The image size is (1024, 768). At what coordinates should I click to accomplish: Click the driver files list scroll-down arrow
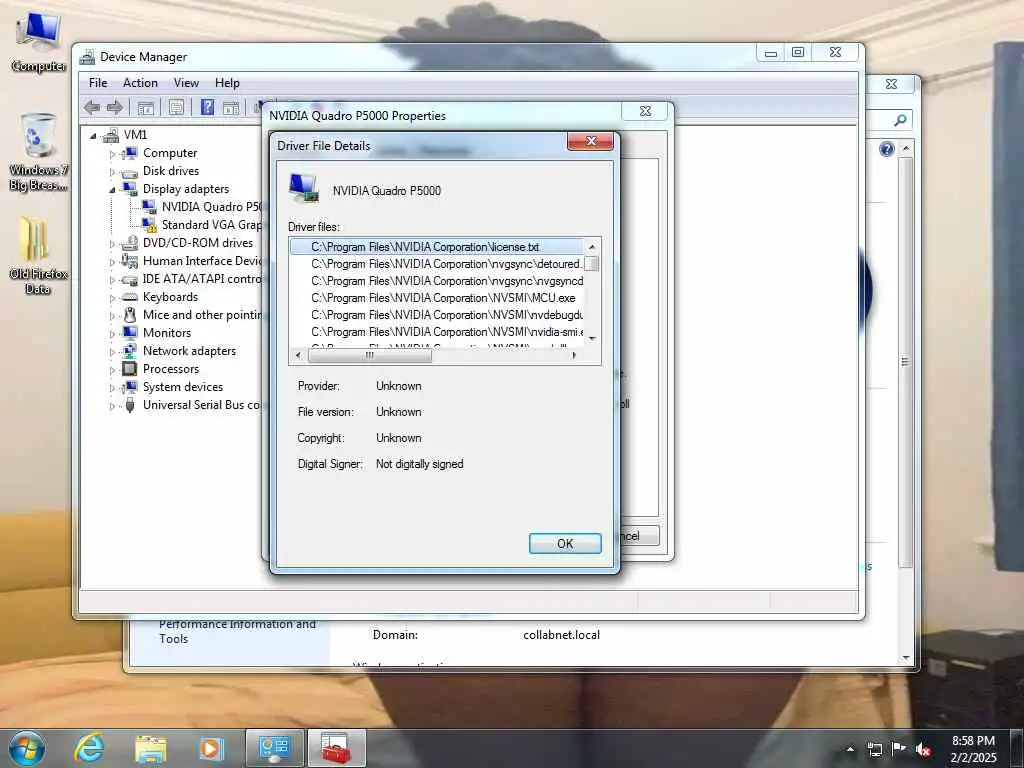click(592, 338)
